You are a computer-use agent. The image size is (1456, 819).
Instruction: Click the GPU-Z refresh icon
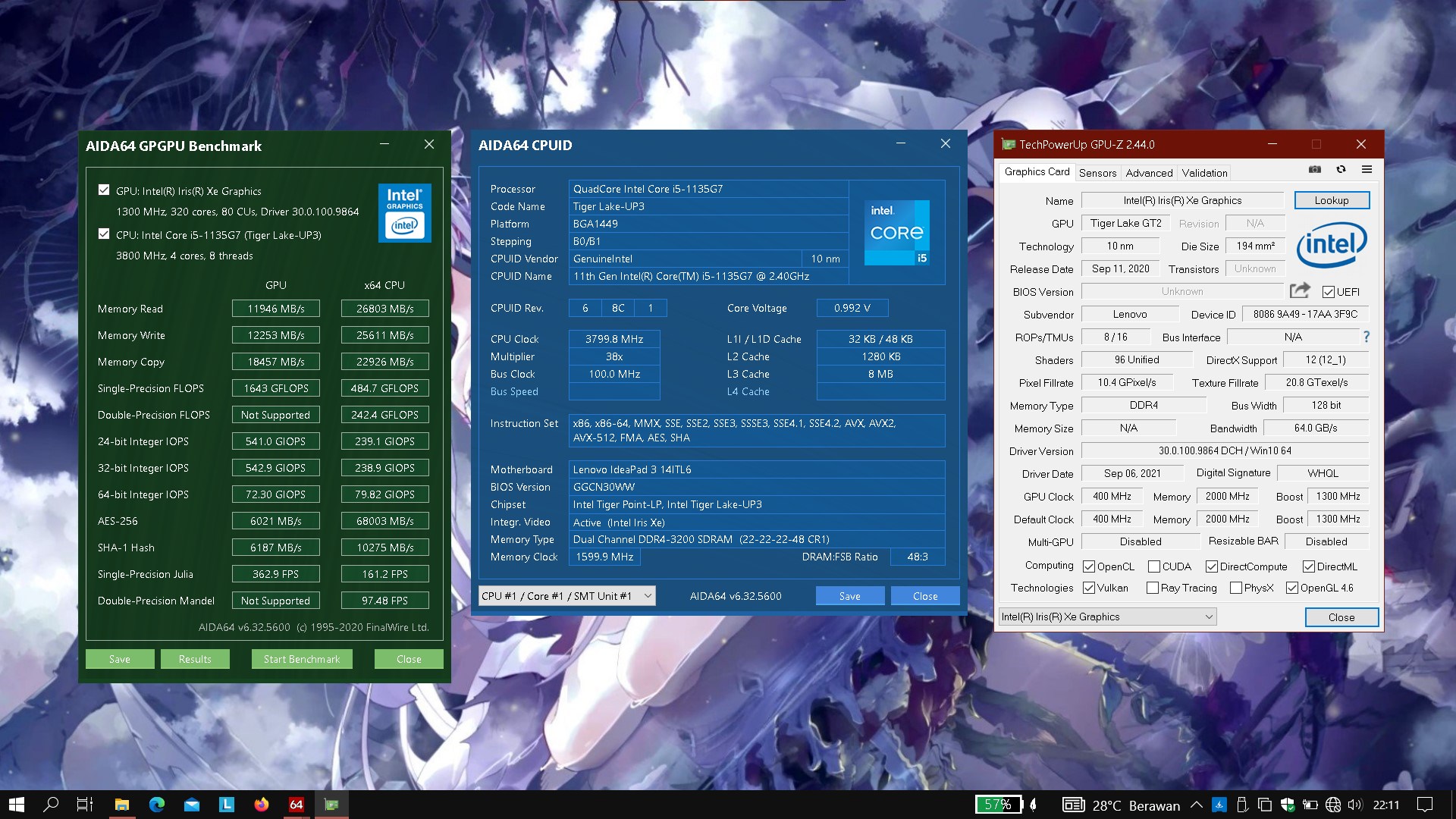click(1341, 170)
